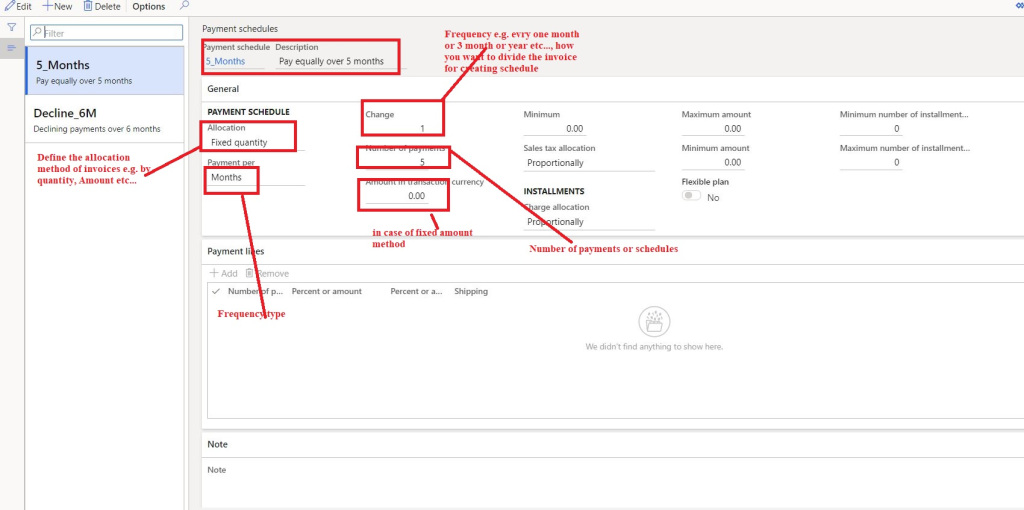Click New to create a payment schedule

(57, 6)
